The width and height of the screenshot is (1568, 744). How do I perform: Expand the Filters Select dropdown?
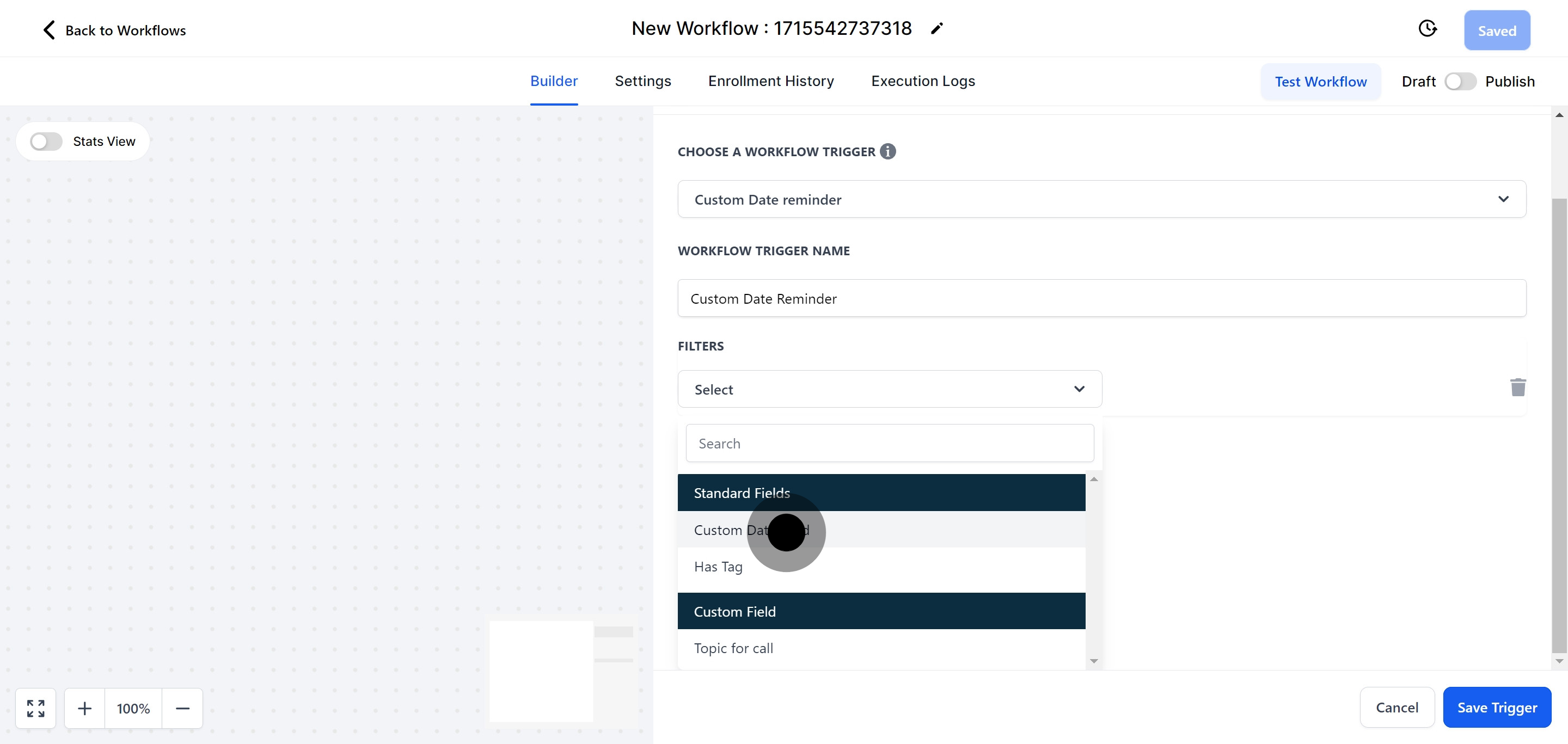tap(889, 389)
